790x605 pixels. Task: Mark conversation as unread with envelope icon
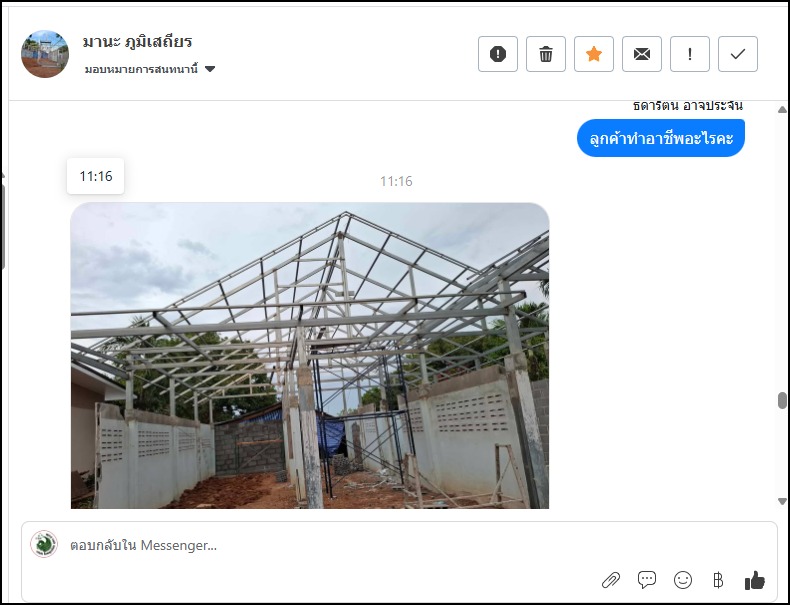(641, 54)
